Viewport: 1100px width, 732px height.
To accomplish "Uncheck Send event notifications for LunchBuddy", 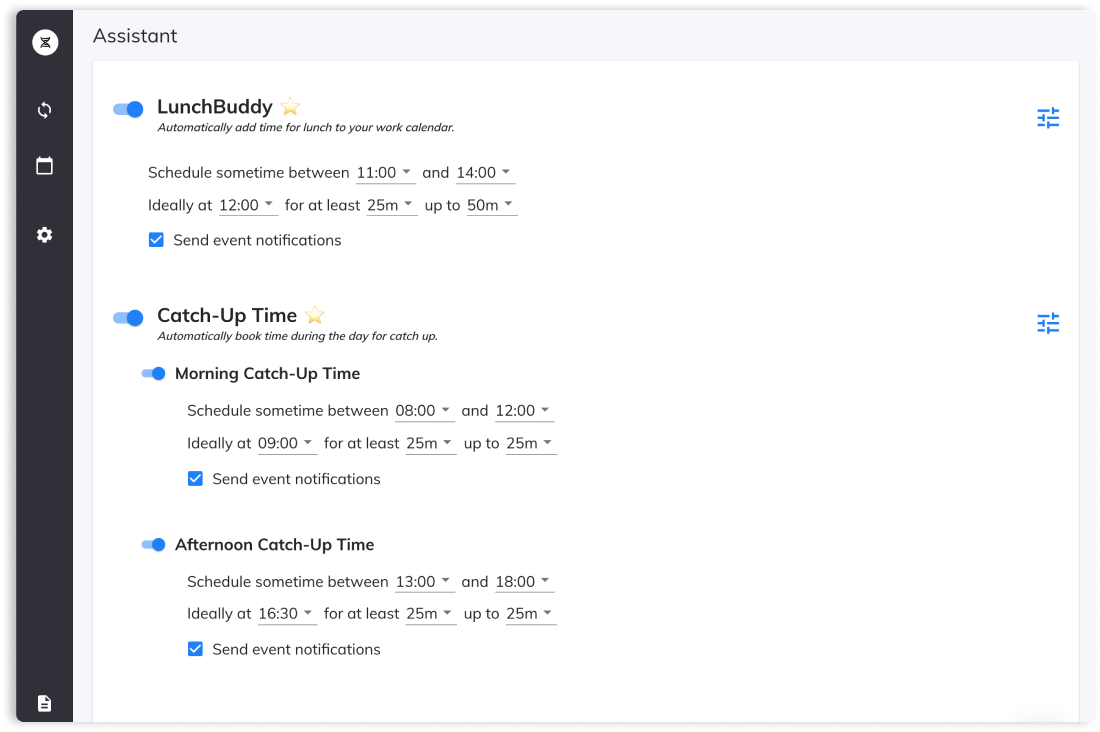I will [156, 240].
